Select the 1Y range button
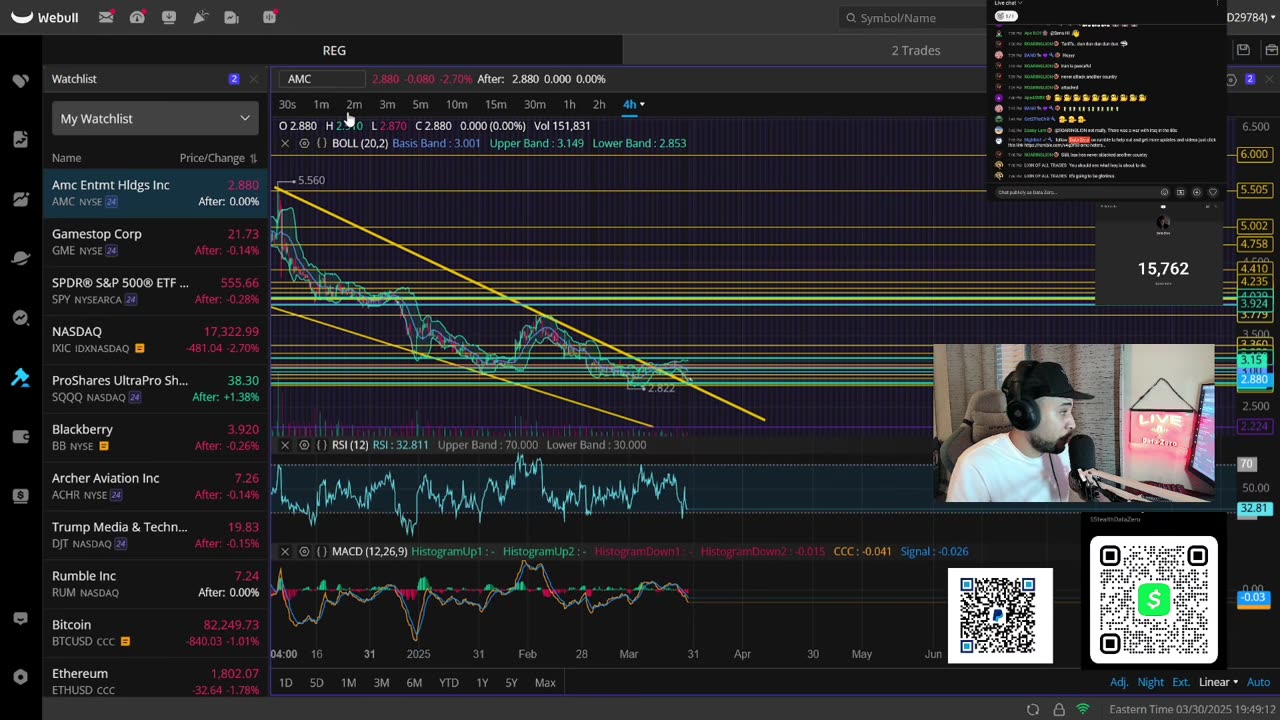 coord(482,682)
